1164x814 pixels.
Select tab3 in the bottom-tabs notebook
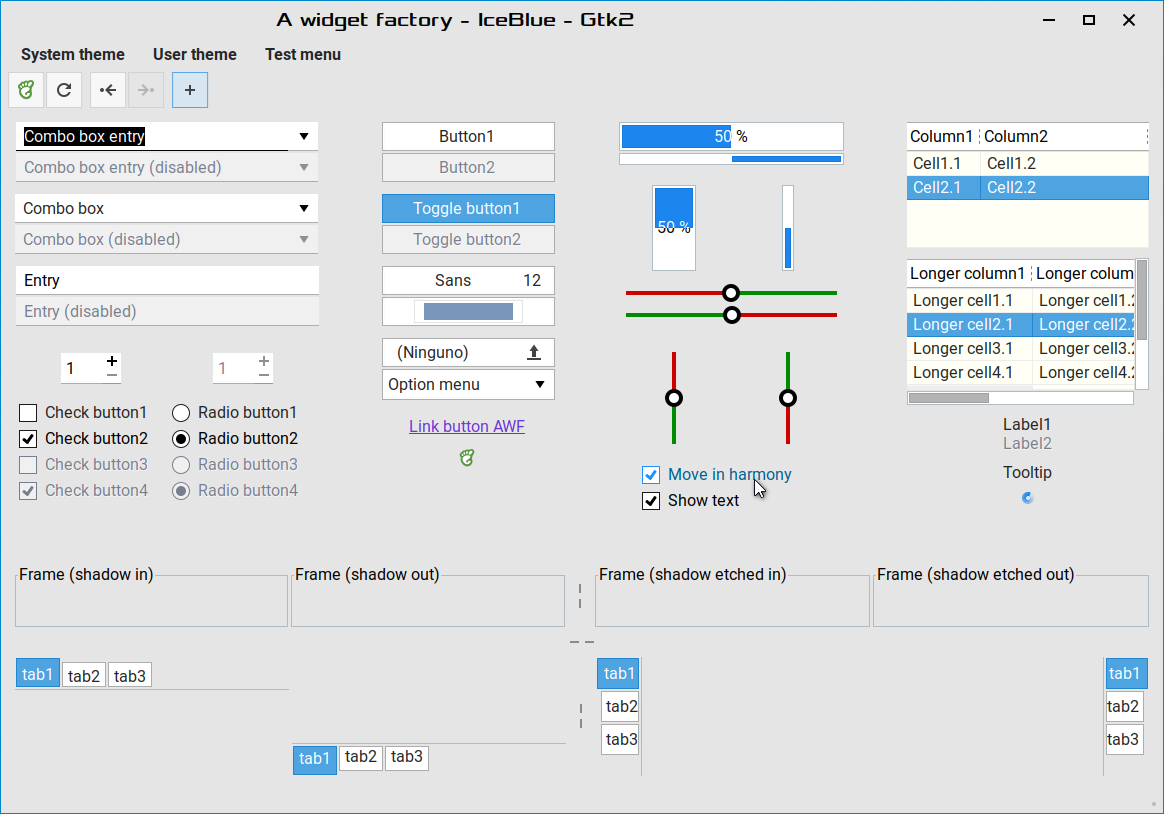click(x=407, y=757)
